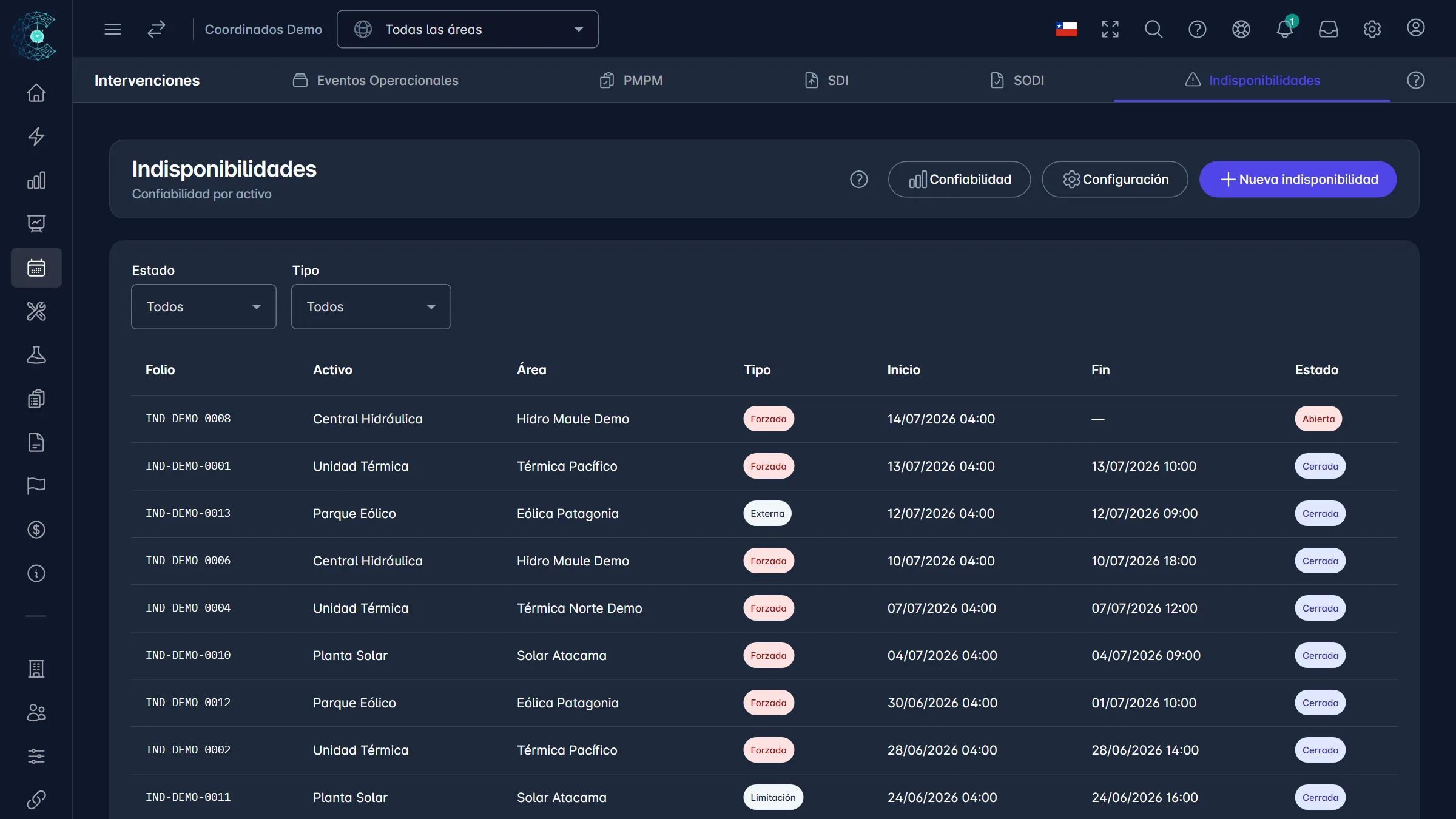Image resolution: width=1456 pixels, height=819 pixels.
Task: Open the bar chart sidebar icon
Action: pos(36,180)
